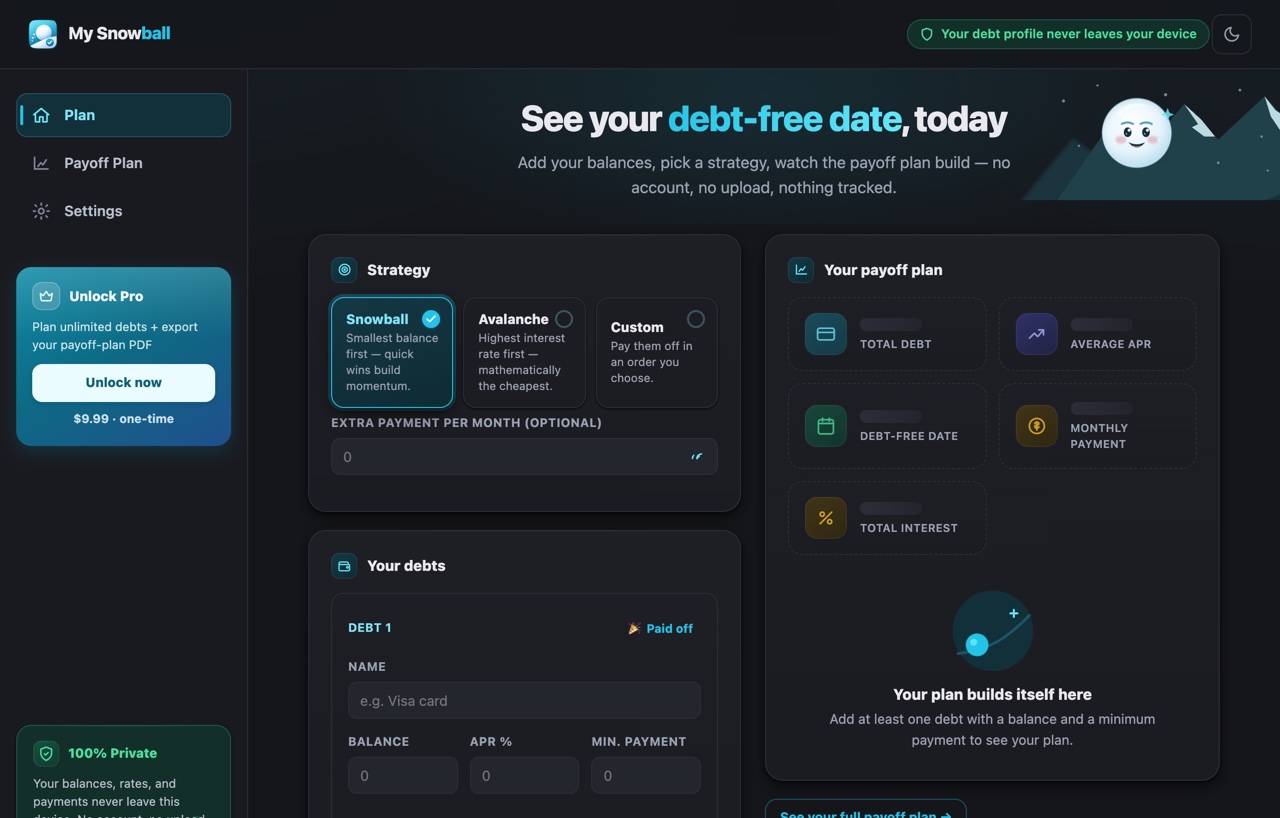Focus the extra payment per month field
The image size is (1280, 818).
click(524, 457)
